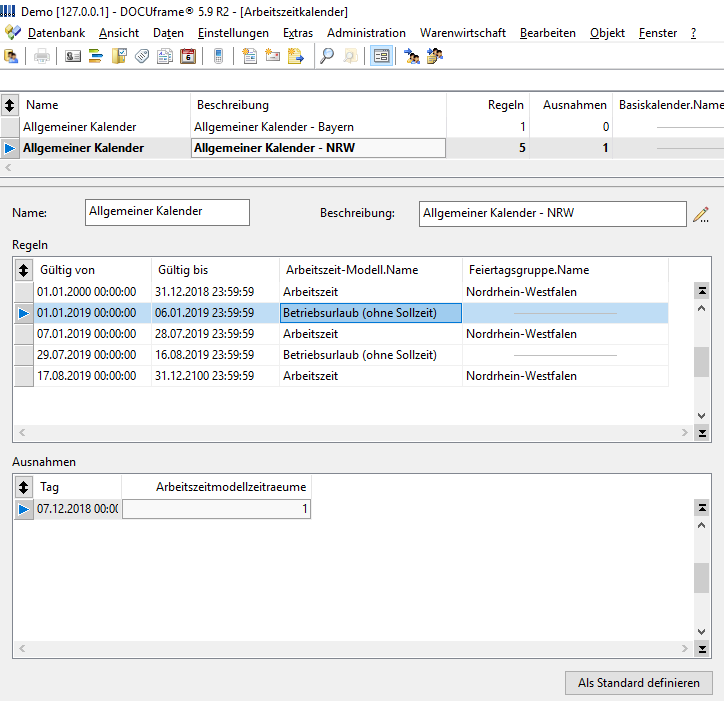Click the arrow to users icon
This screenshot has height=701, width=724.
pyautogui.click(x=412, y=56)
